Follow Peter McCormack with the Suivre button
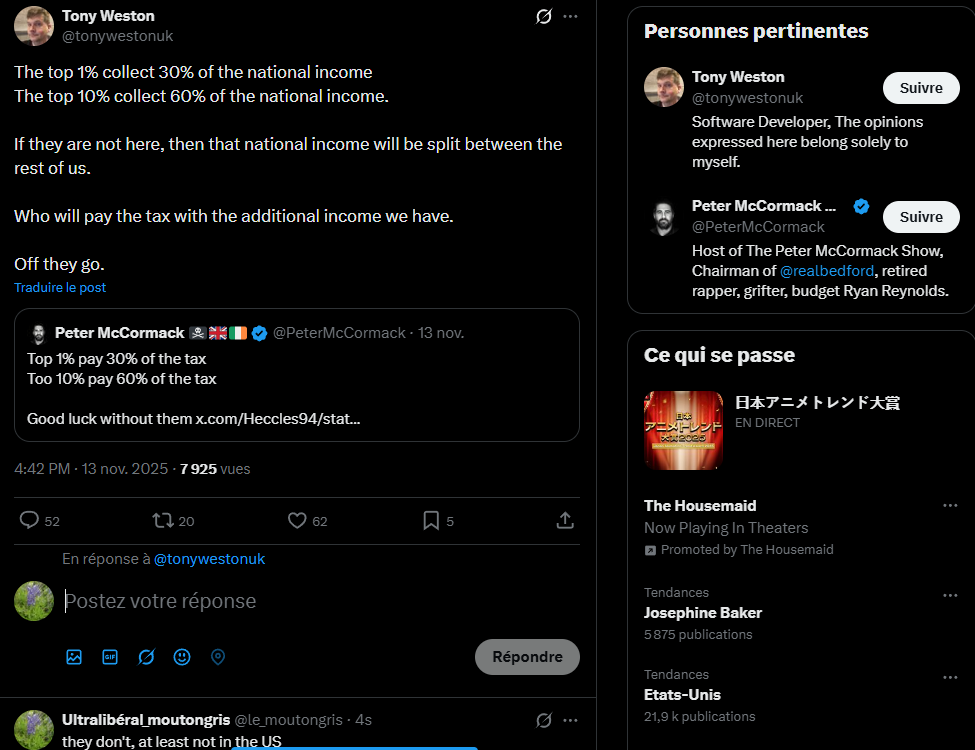The width and height of the screenshot is (975, 750). pyautogui.click(x=920, y=217)
